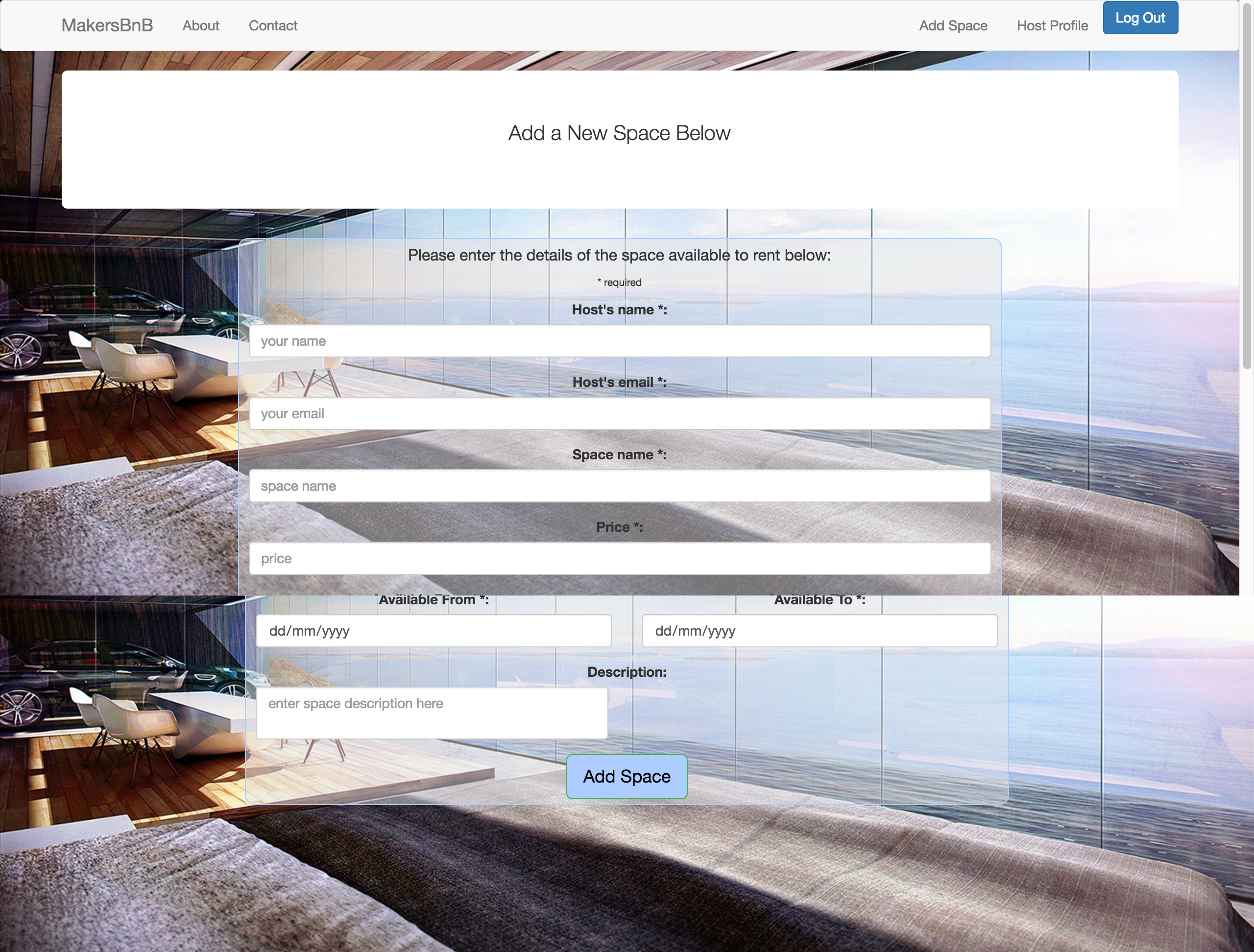The height and width of the screenshot is (952, 1254).
Task: Focus the Host's name field
Action: pyautogui.click(x=620, y=341)
